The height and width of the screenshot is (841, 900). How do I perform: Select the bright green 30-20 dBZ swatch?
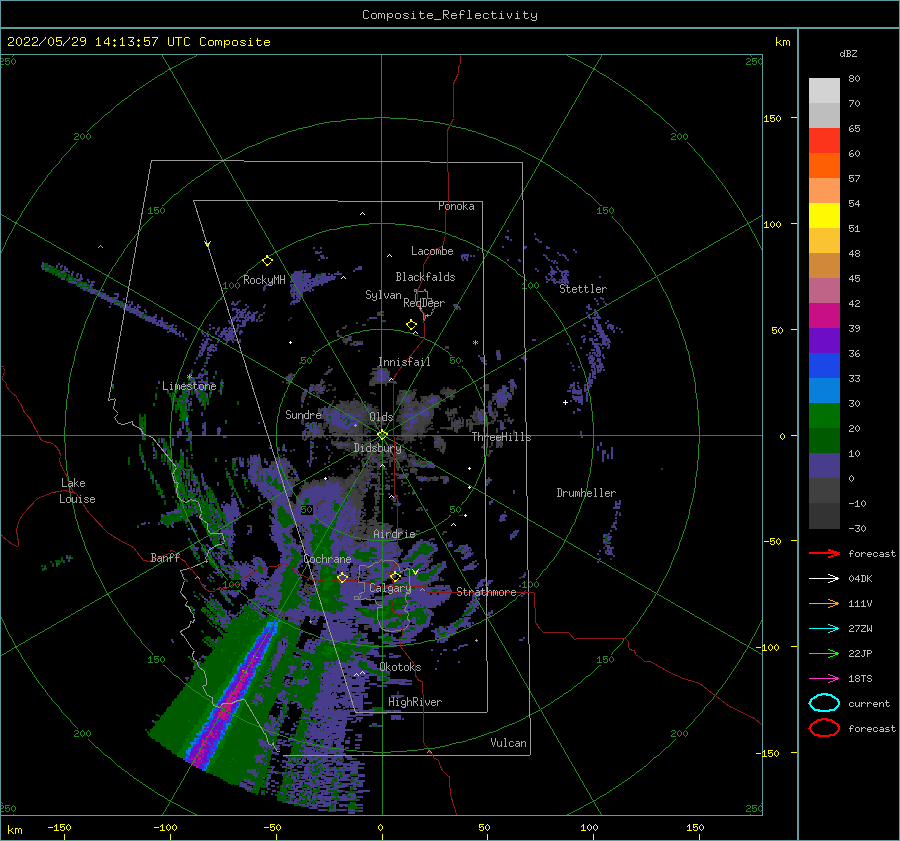[x=824, y=416]
